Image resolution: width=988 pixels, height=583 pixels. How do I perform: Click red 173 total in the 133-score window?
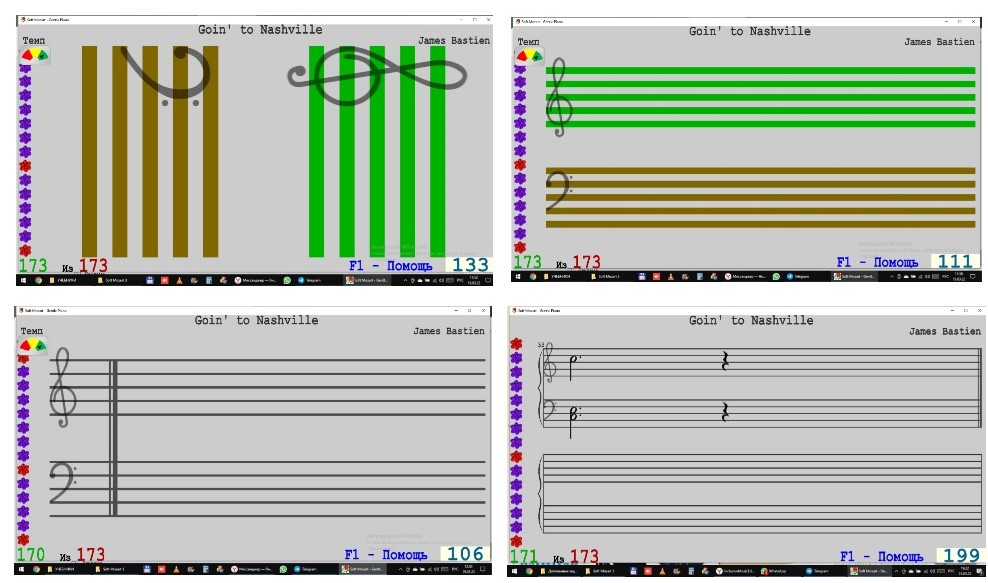(x=93, y=265)
